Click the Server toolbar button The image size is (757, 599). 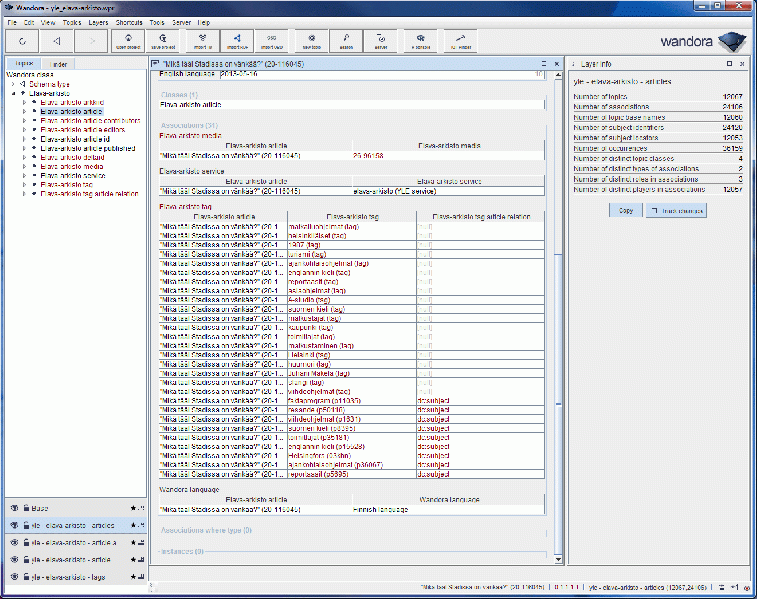point(380,41)
